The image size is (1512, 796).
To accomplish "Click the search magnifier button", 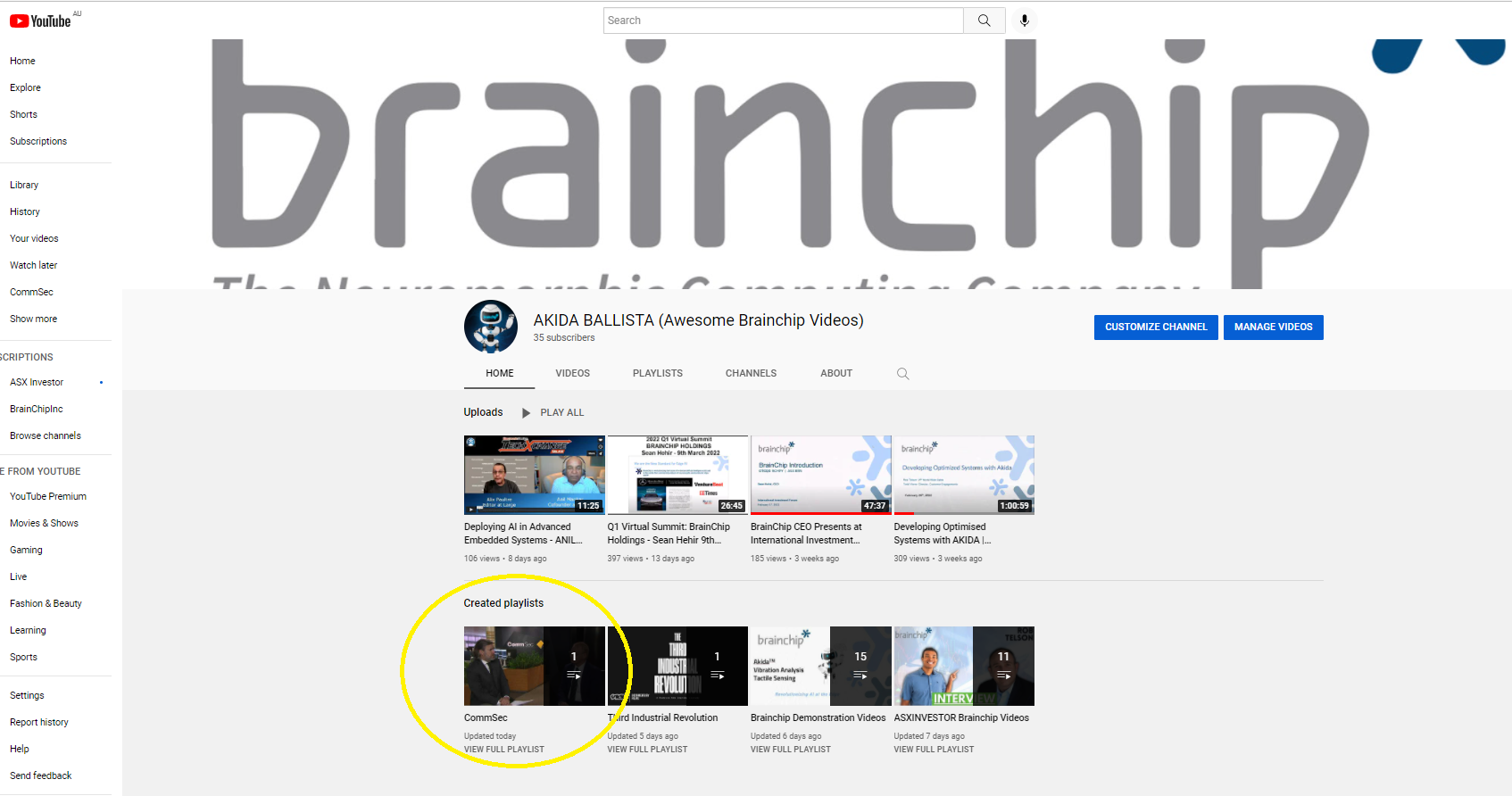I will click(x=984, y=21).
